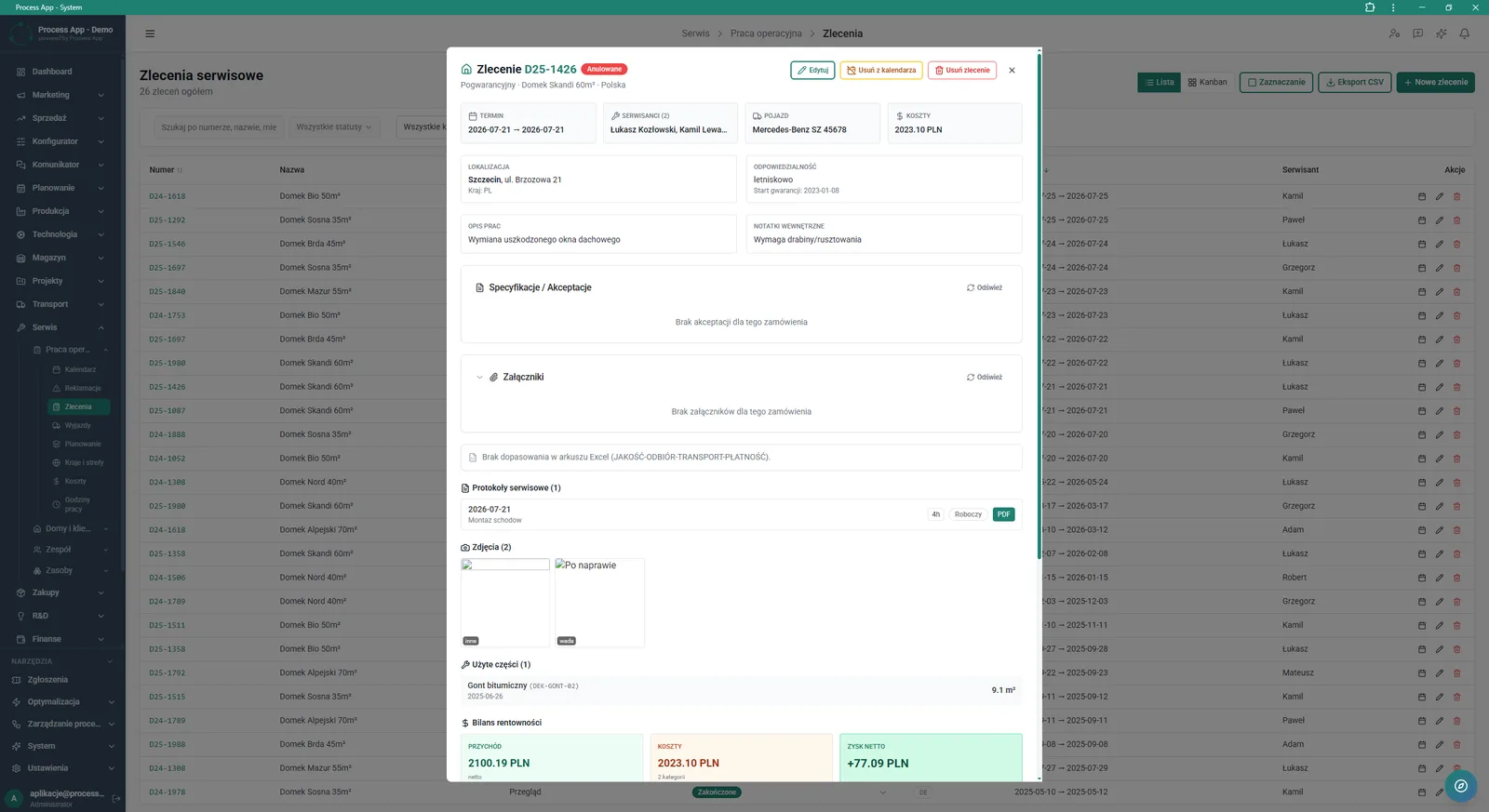Expand the Konfigurator sidebar section

(x=61, y=141)
